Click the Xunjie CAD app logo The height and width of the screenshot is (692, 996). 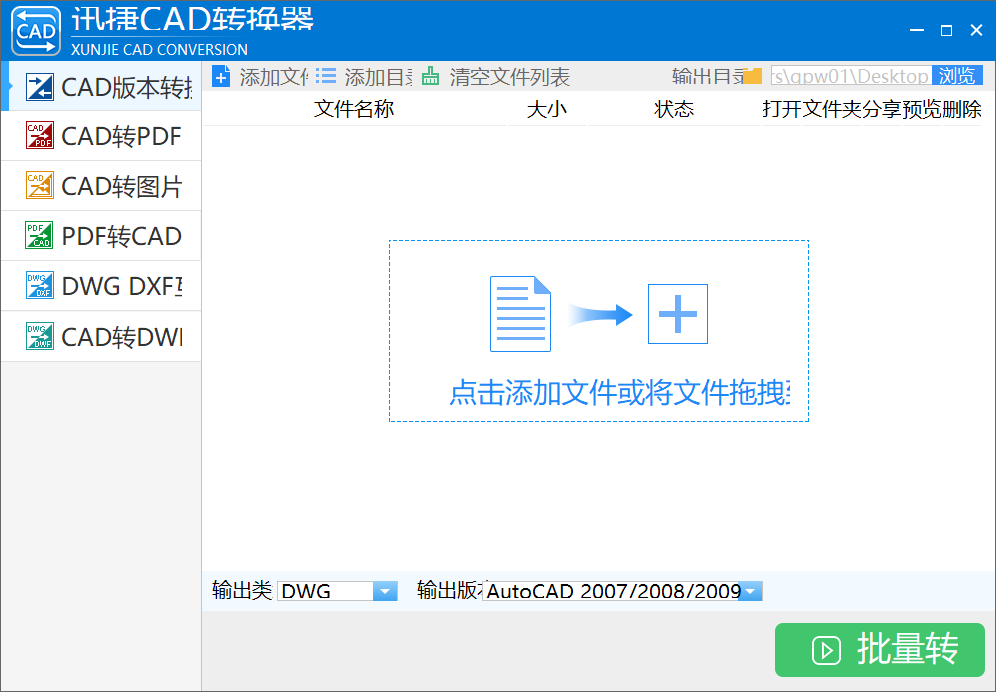(x=36, y=31)
